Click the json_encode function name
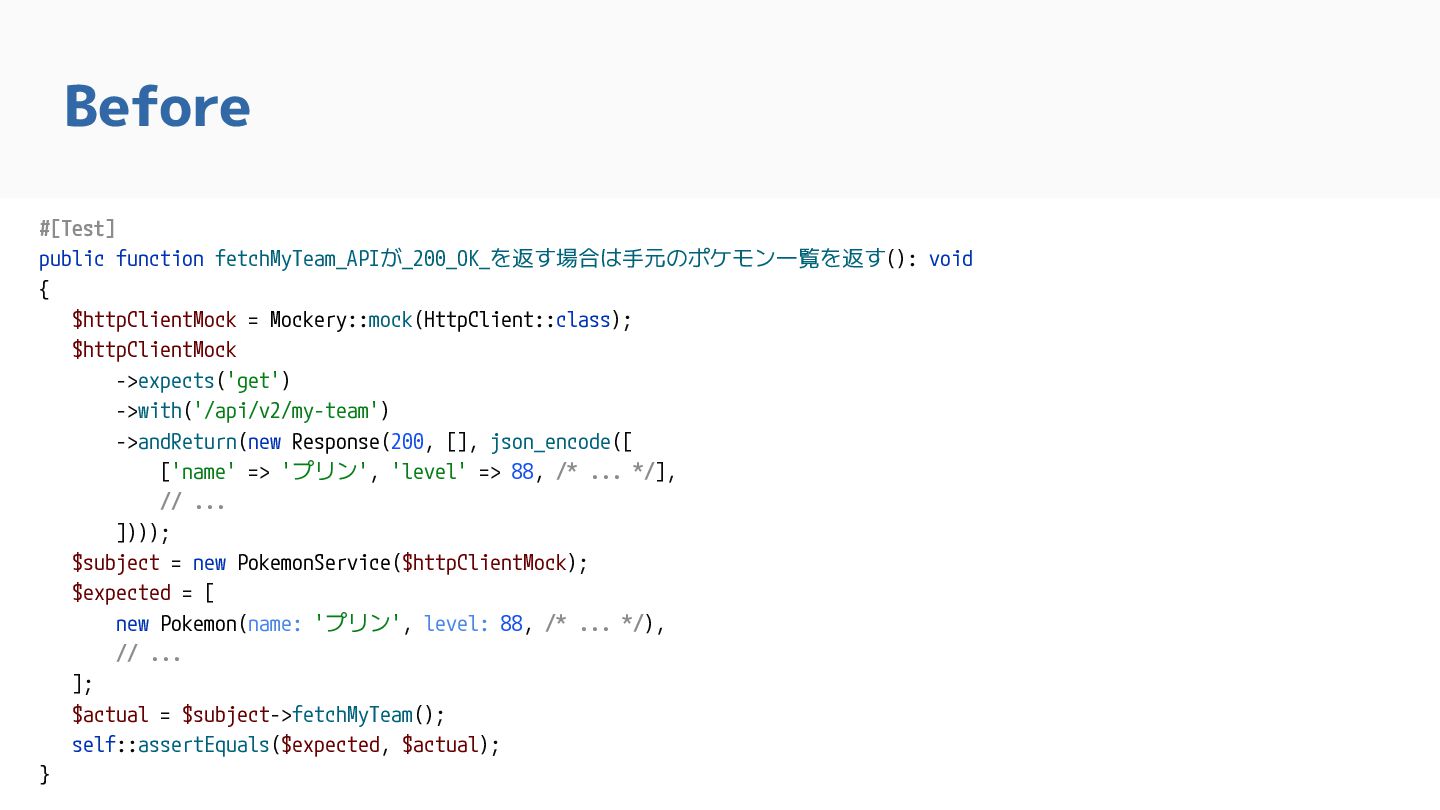 click(x=550, y=442)
